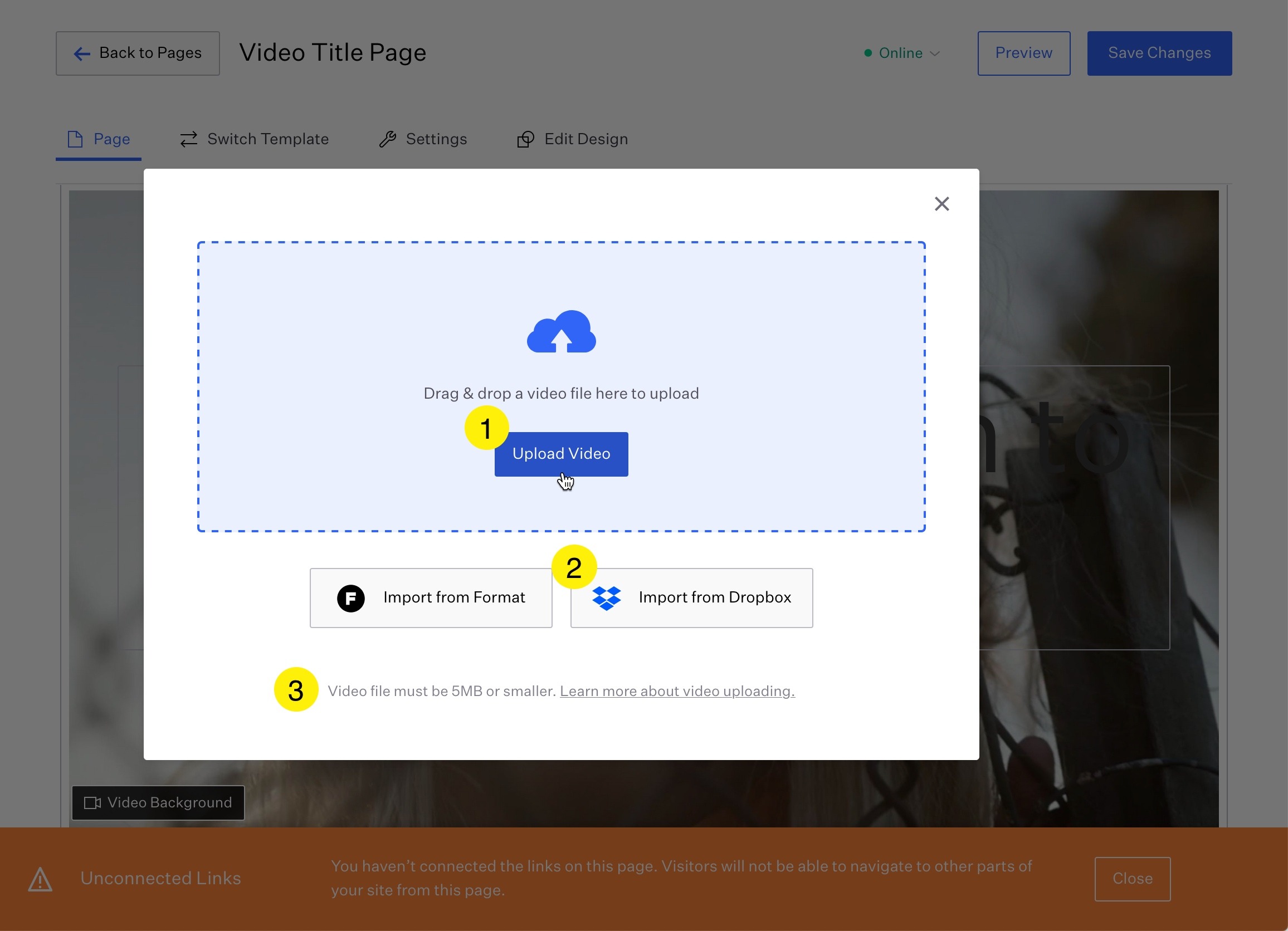Click Import from Format button

[x=431, y=598]
